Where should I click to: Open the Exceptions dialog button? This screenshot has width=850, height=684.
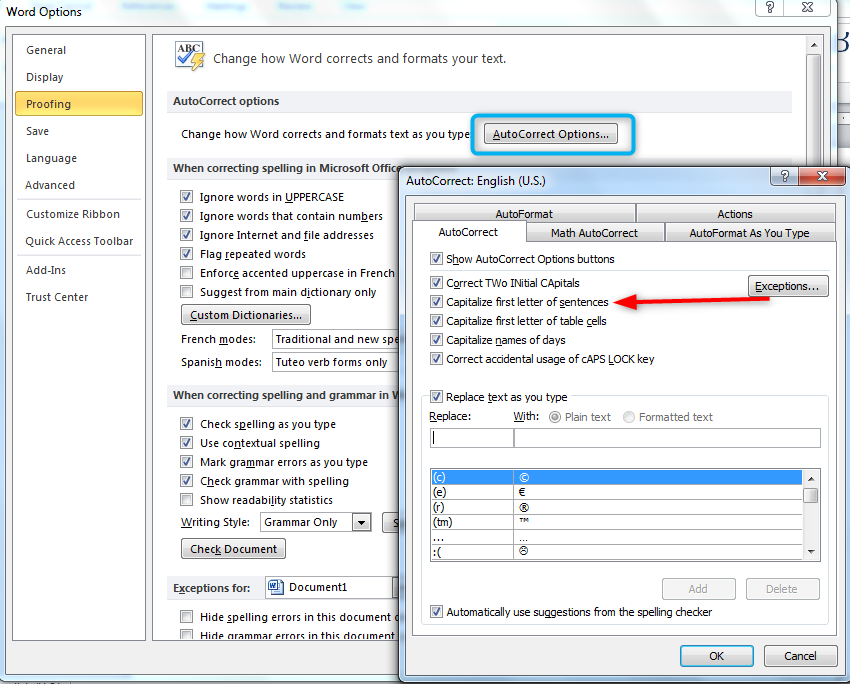788,286
